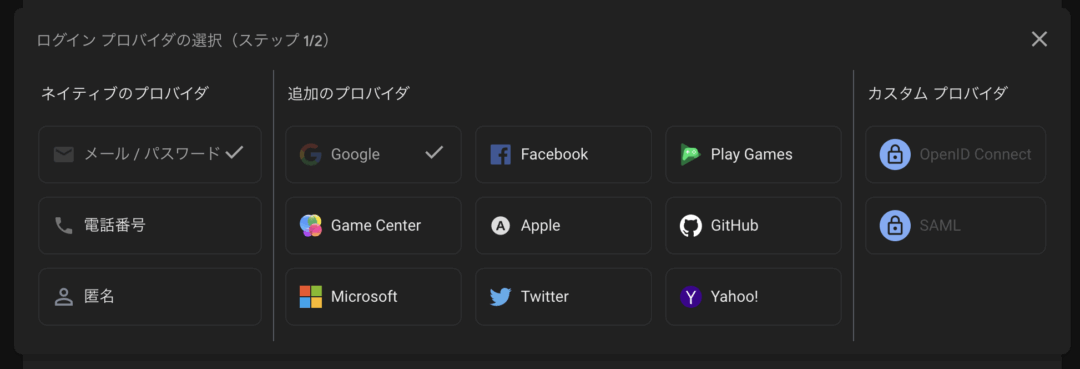Choose the Yahoo! provider card
1080x369 pixels.
[754, 297]
